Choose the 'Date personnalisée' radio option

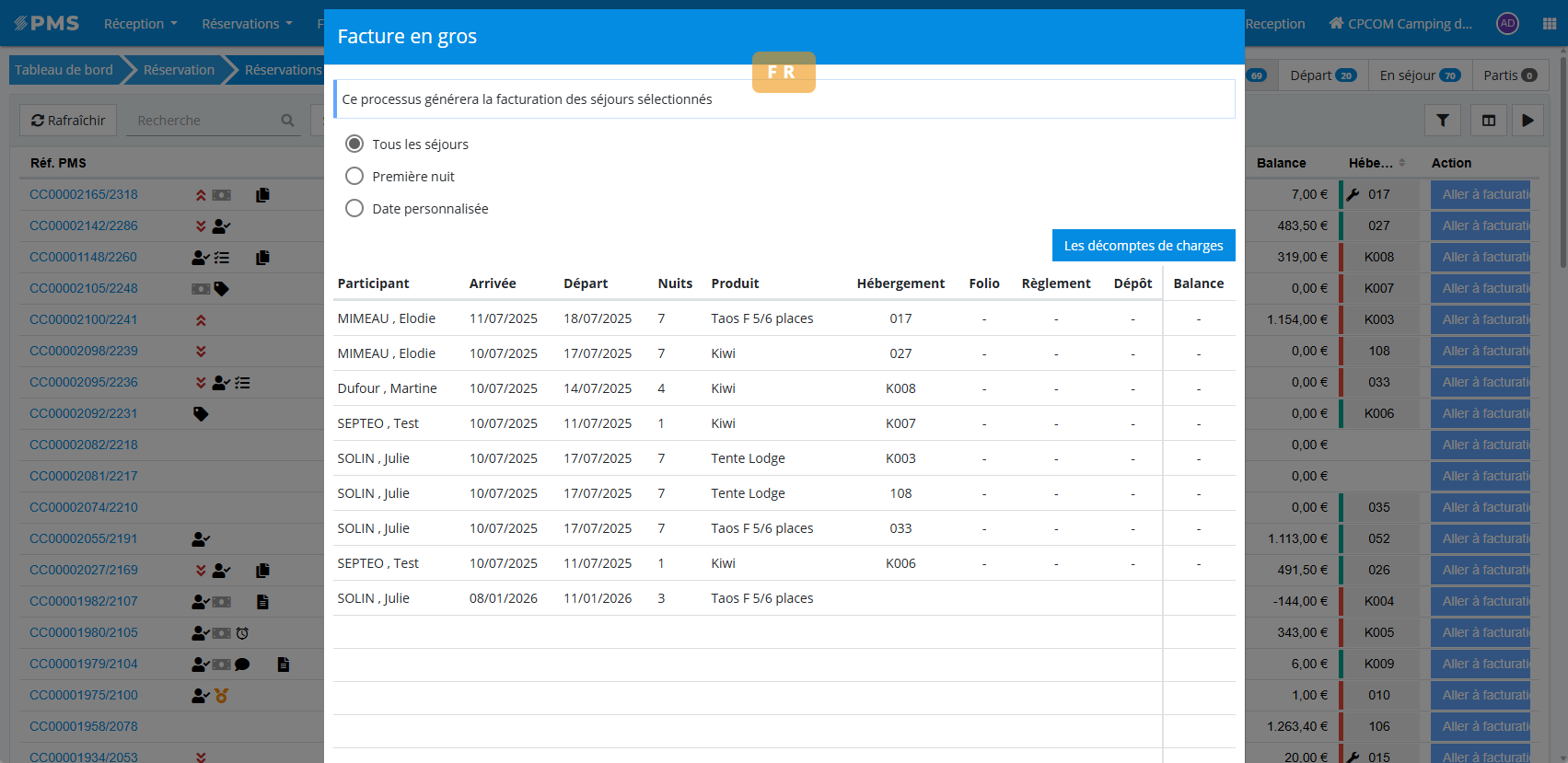(x=354, y=208)
